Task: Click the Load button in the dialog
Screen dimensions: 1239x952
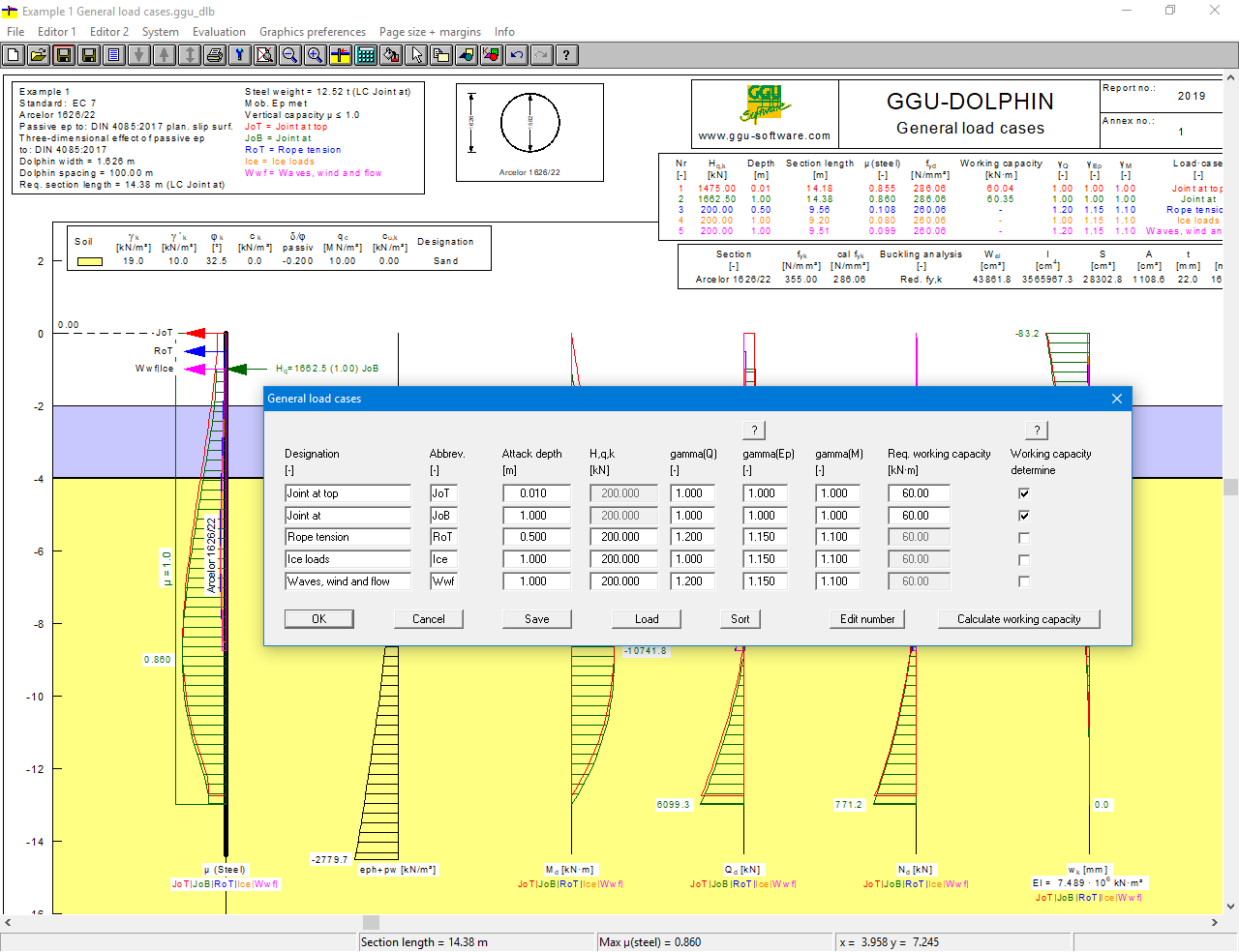Action: click(647, 619)
